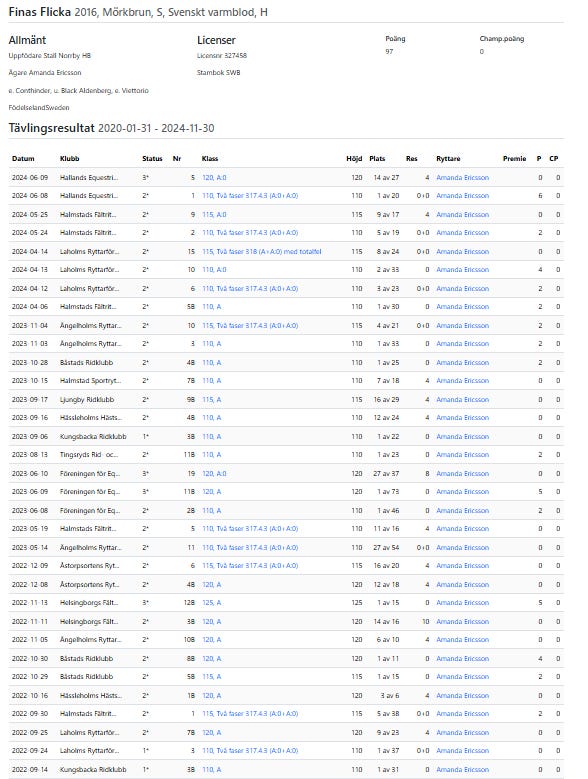Open rider Amanda Ericsson on 2024-06-08 row
This screenshot has height=779, width=588.
pyautogui.click(x=462, y=196)
